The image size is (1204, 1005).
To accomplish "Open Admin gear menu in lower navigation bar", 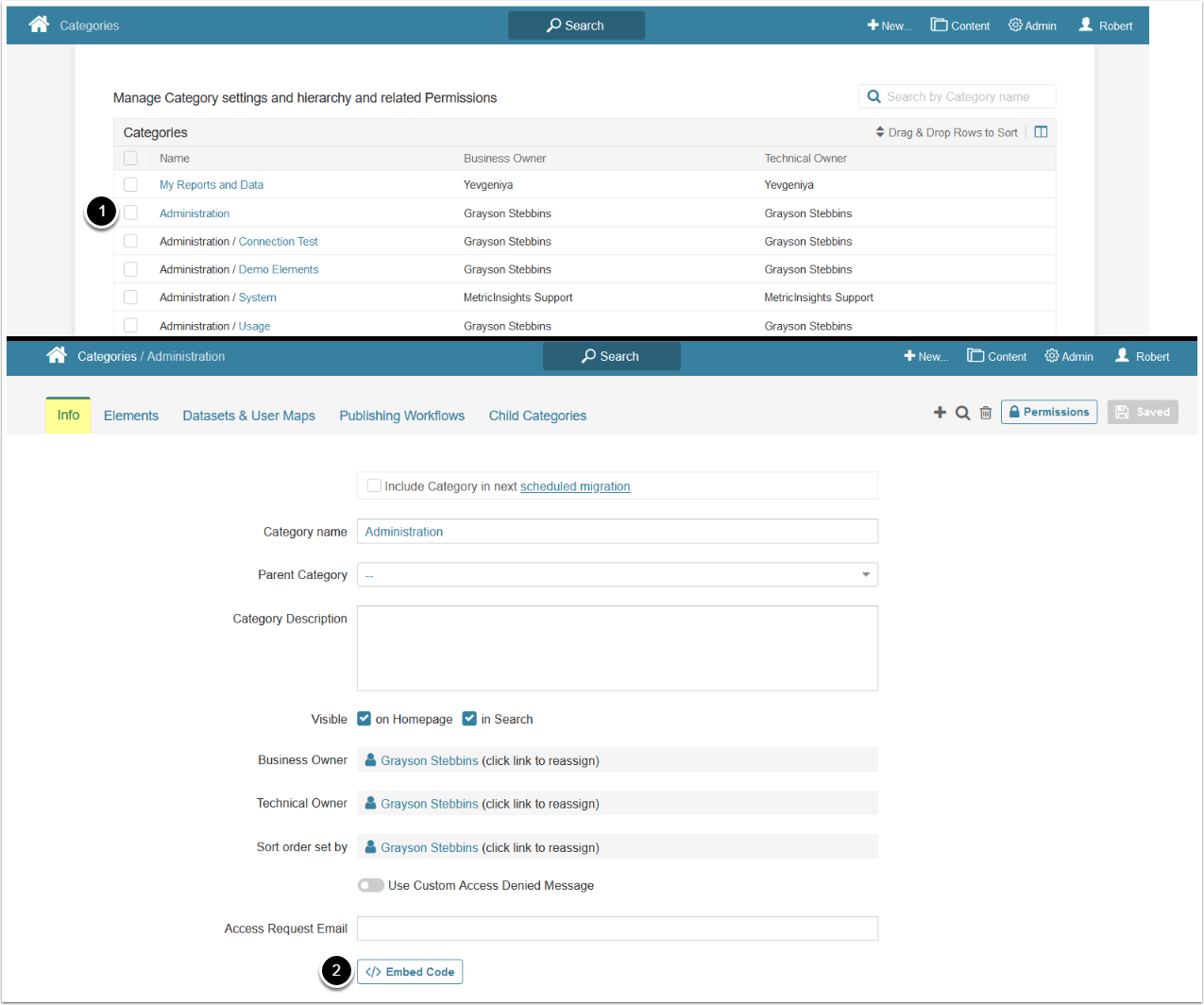I will pyautogui.click(x=1069, y=356).
